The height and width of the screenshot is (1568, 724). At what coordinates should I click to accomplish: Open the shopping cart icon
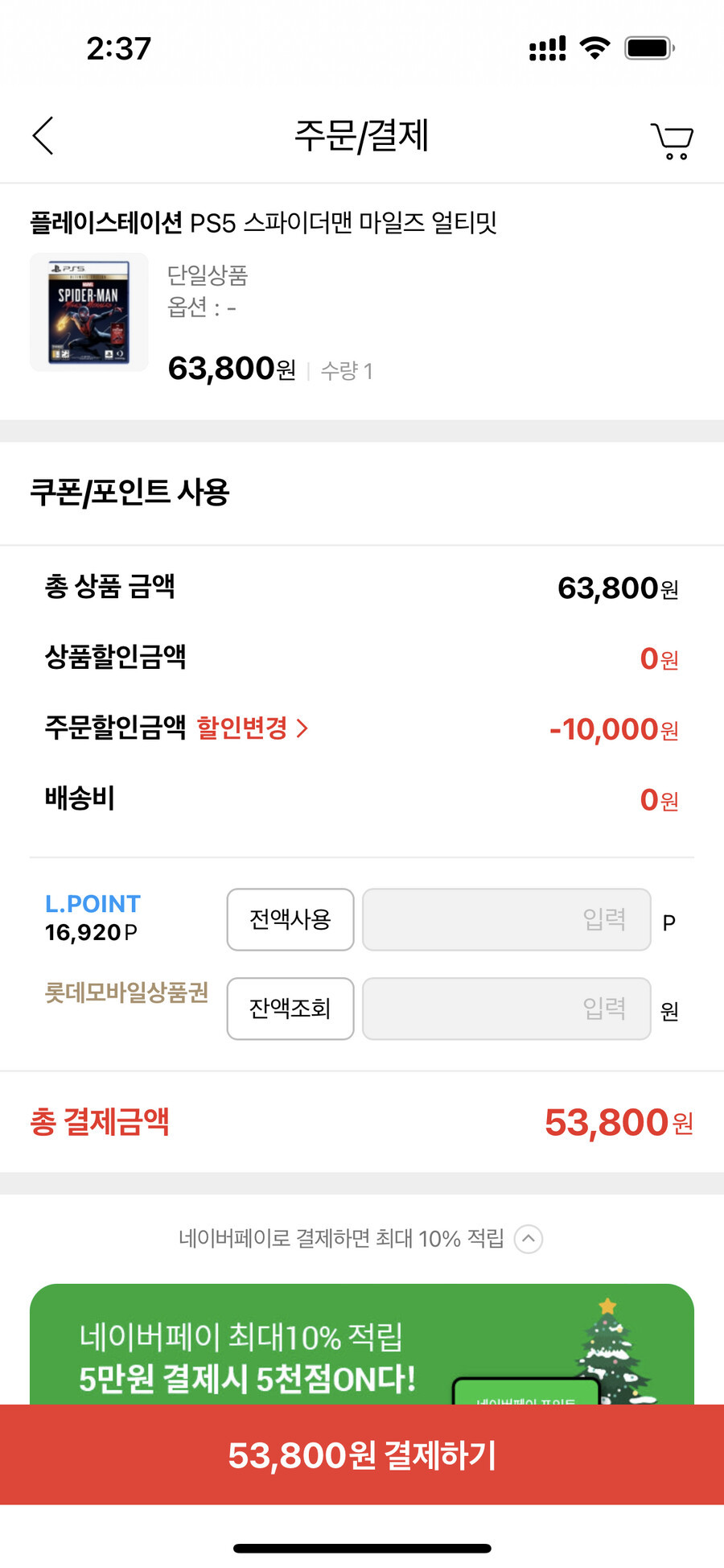click(x=673, y=142)
